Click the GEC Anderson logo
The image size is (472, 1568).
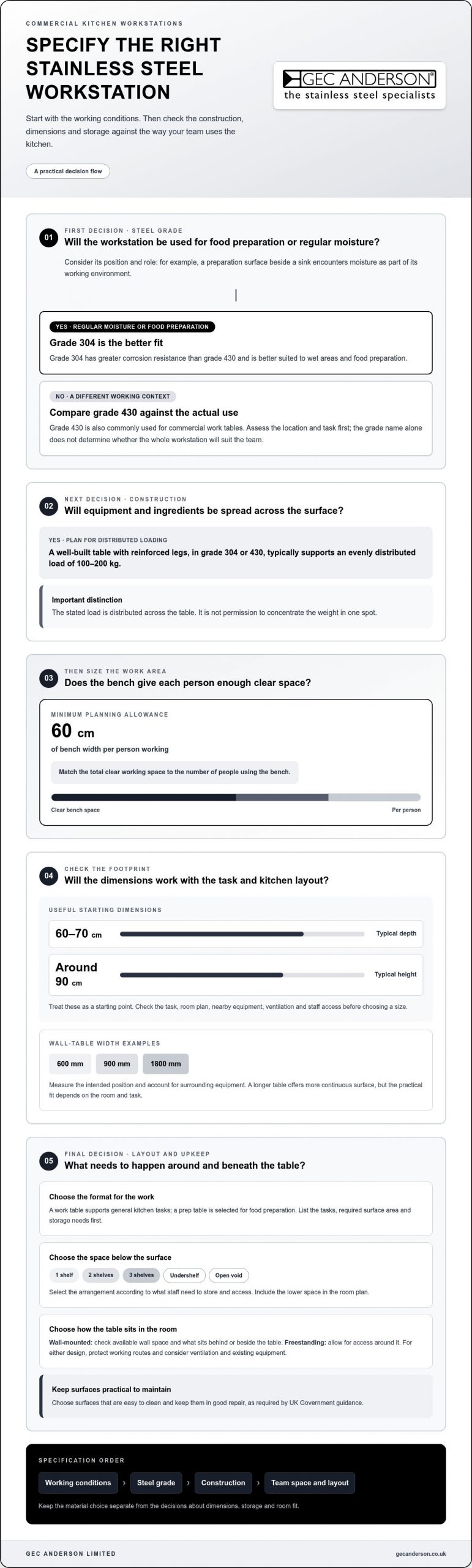359,86
